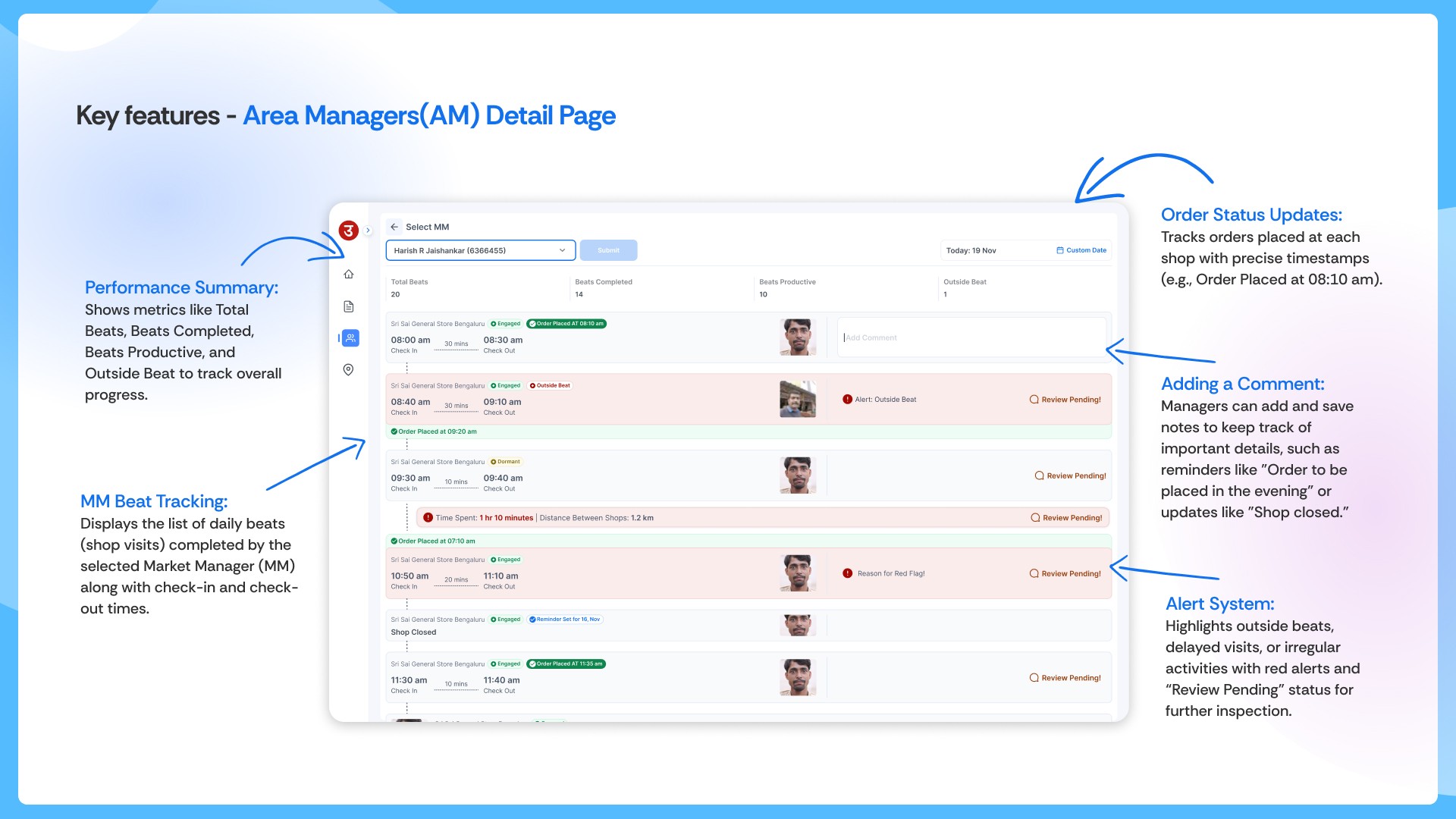Click the red app logo
This screenshot has width=1456, height=819.
(x=348, y=231)
